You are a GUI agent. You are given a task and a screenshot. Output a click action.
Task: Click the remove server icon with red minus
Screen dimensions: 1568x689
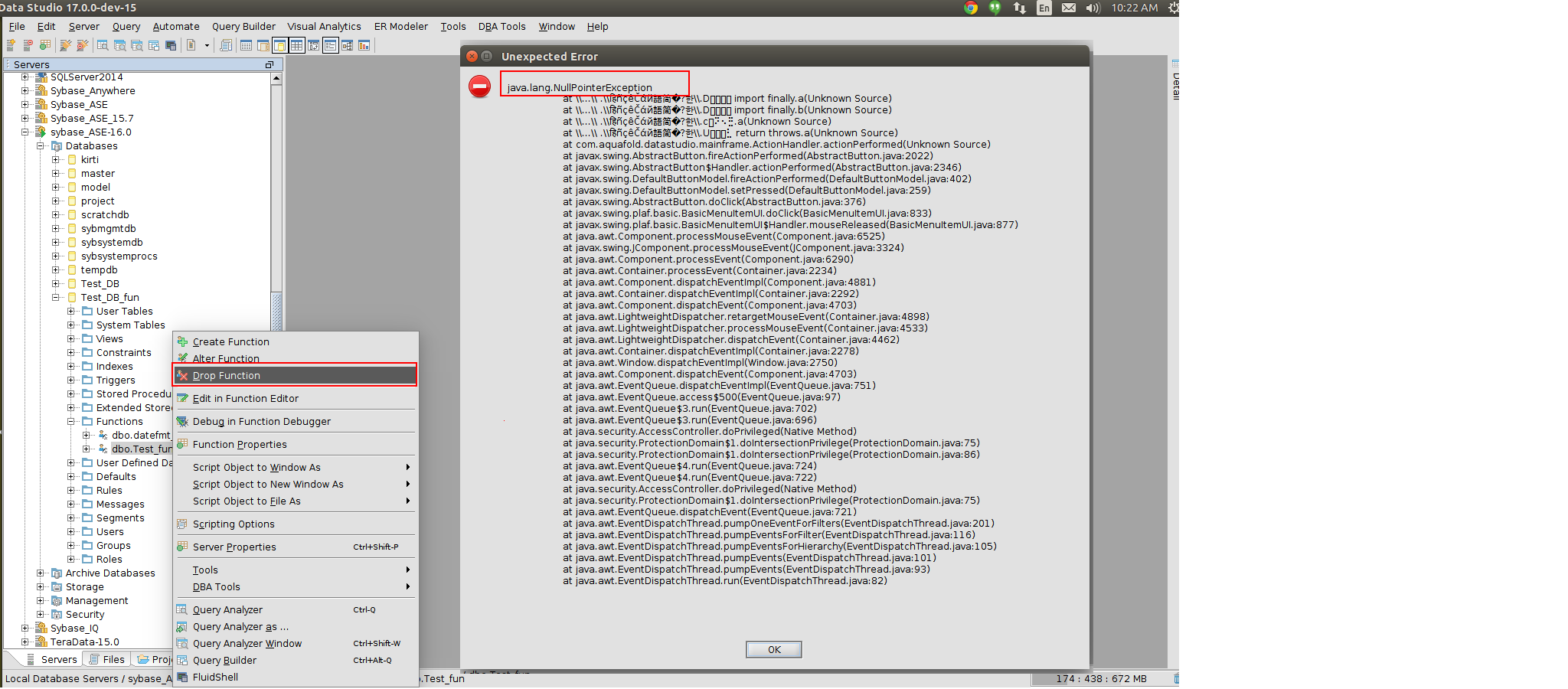[28, 46]
